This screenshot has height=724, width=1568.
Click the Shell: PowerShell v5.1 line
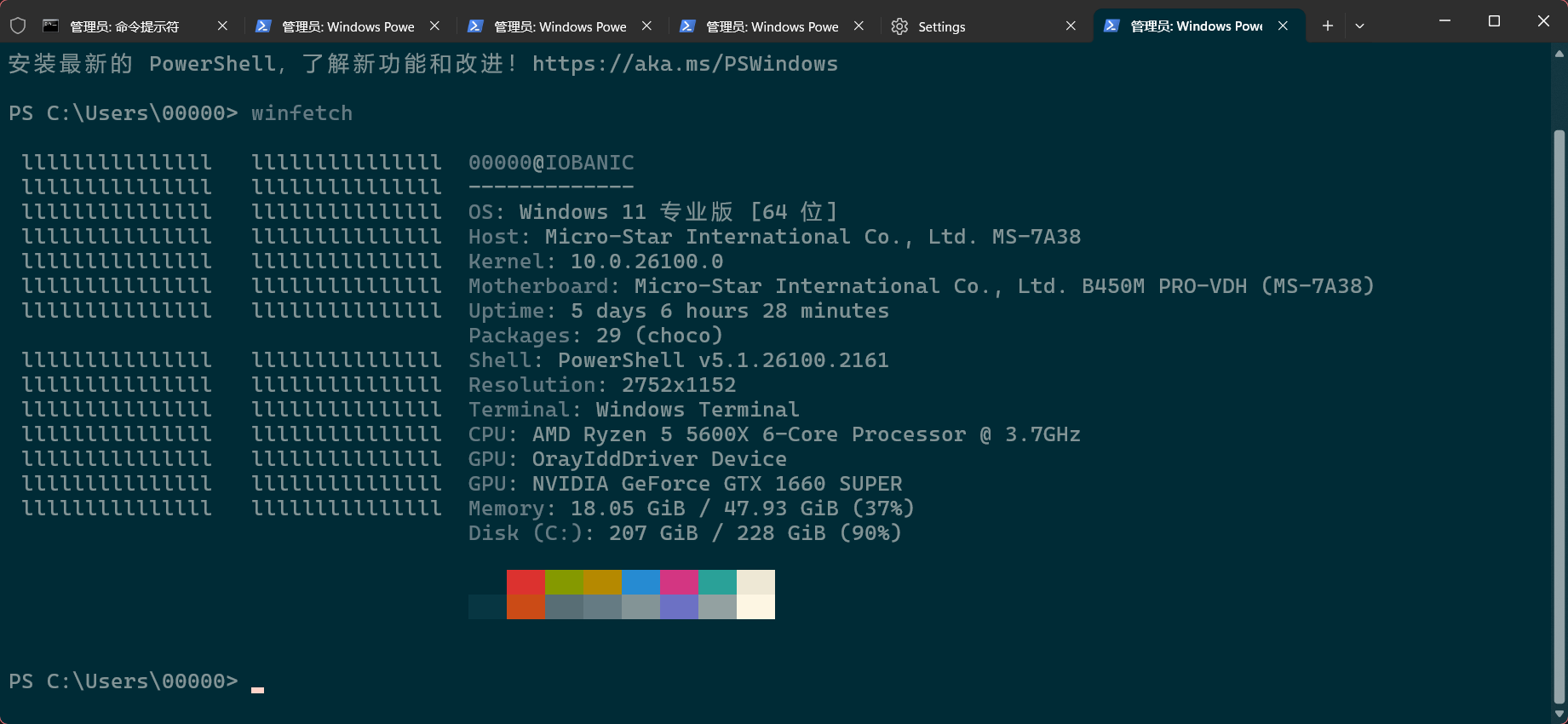(679, 360)
